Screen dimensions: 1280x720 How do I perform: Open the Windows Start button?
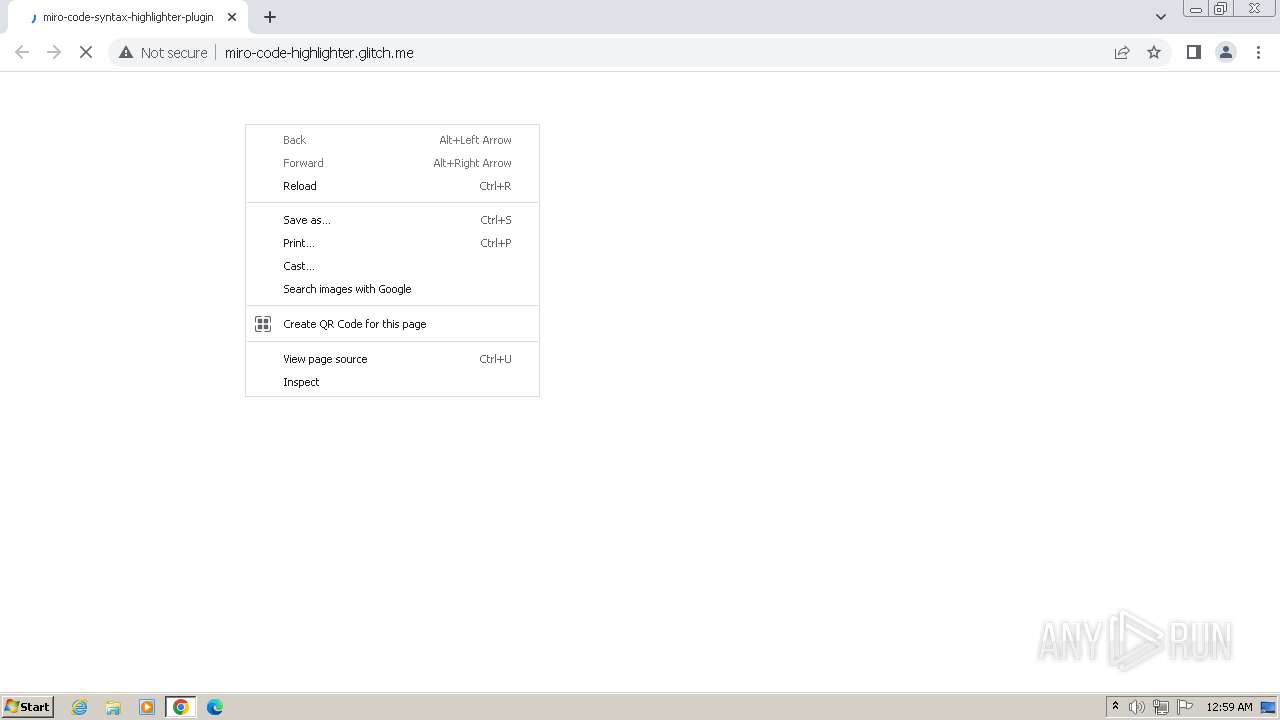point(27,707)
